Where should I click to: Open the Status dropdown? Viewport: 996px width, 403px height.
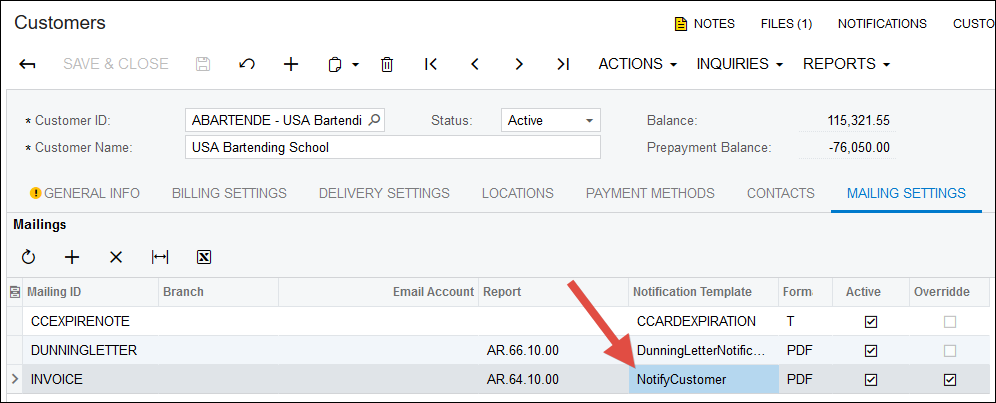[550, 120]
